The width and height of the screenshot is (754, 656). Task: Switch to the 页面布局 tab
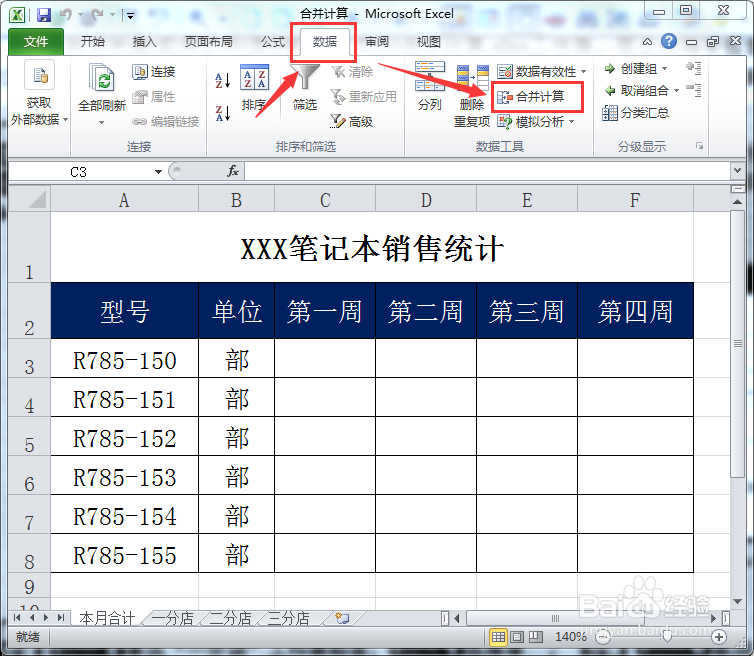click(x=208, y=42)
